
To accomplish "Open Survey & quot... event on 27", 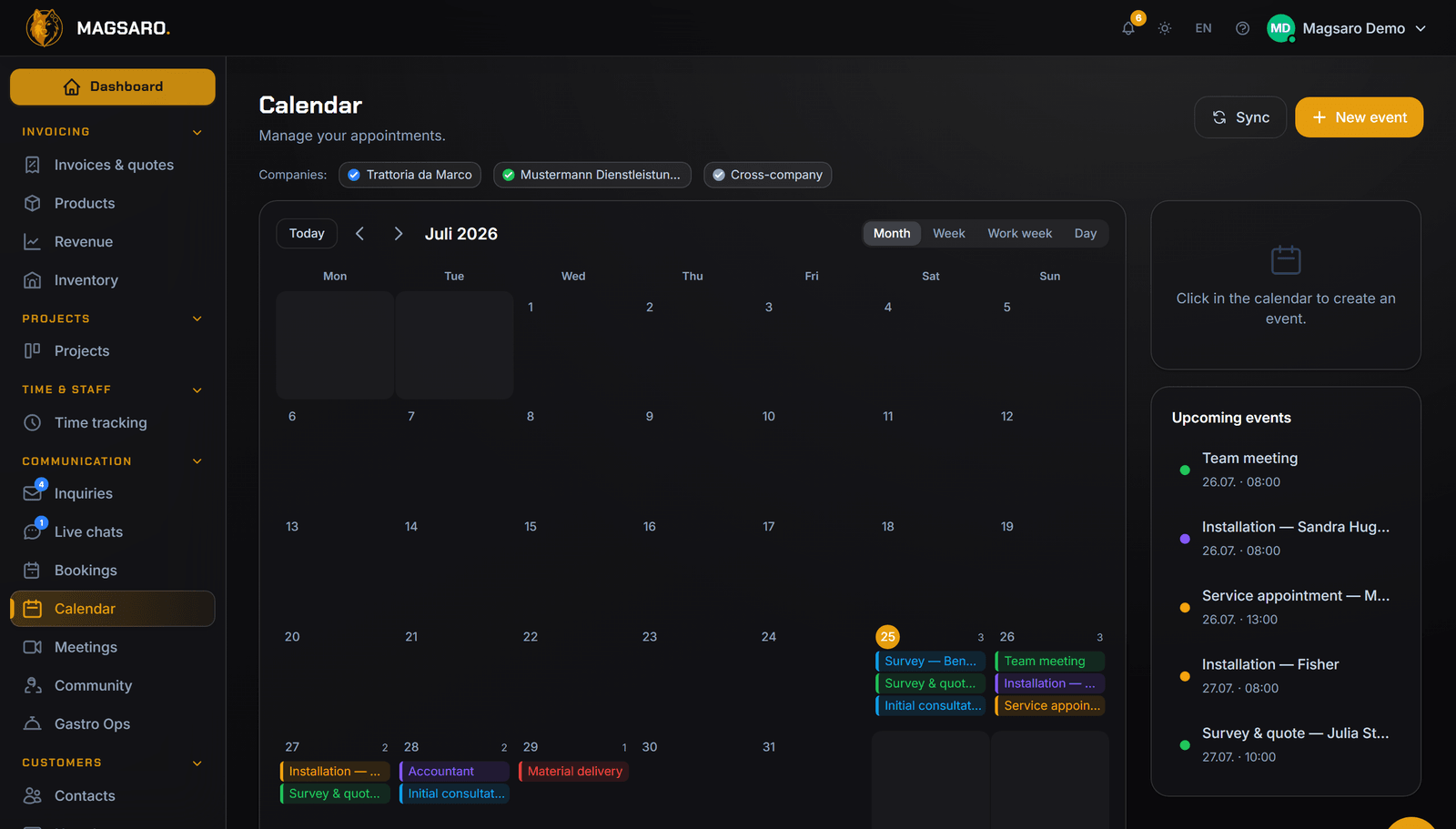I will click(x=335, y=794).
